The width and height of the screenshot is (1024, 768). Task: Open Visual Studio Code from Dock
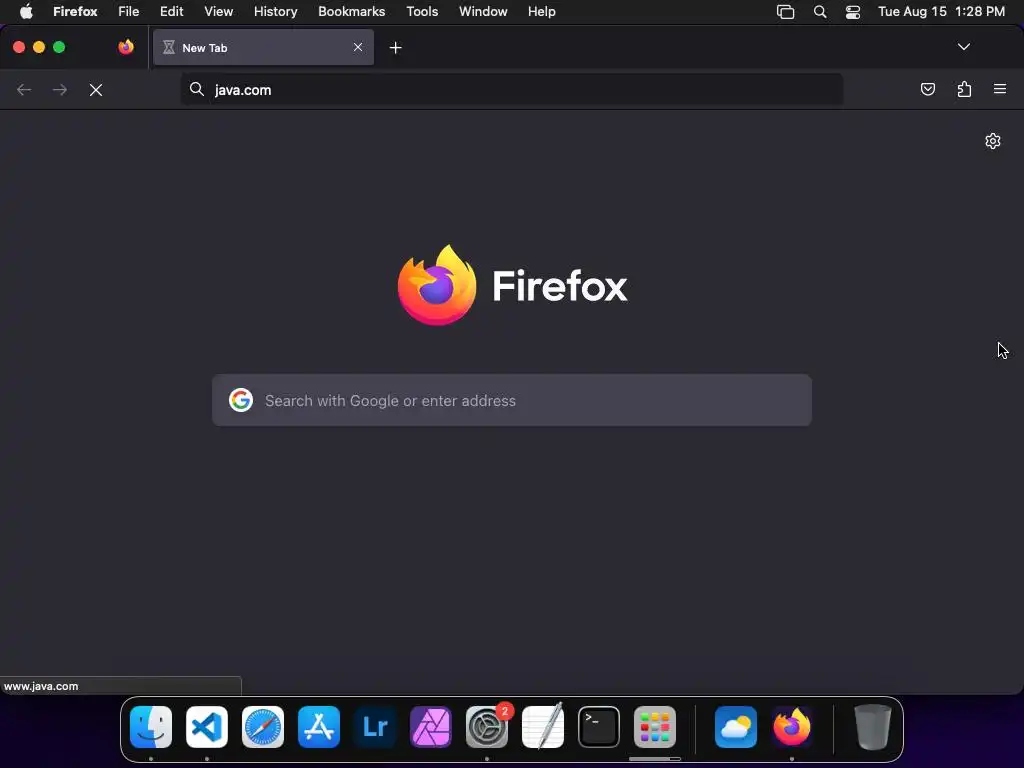[x=207, y=727]
